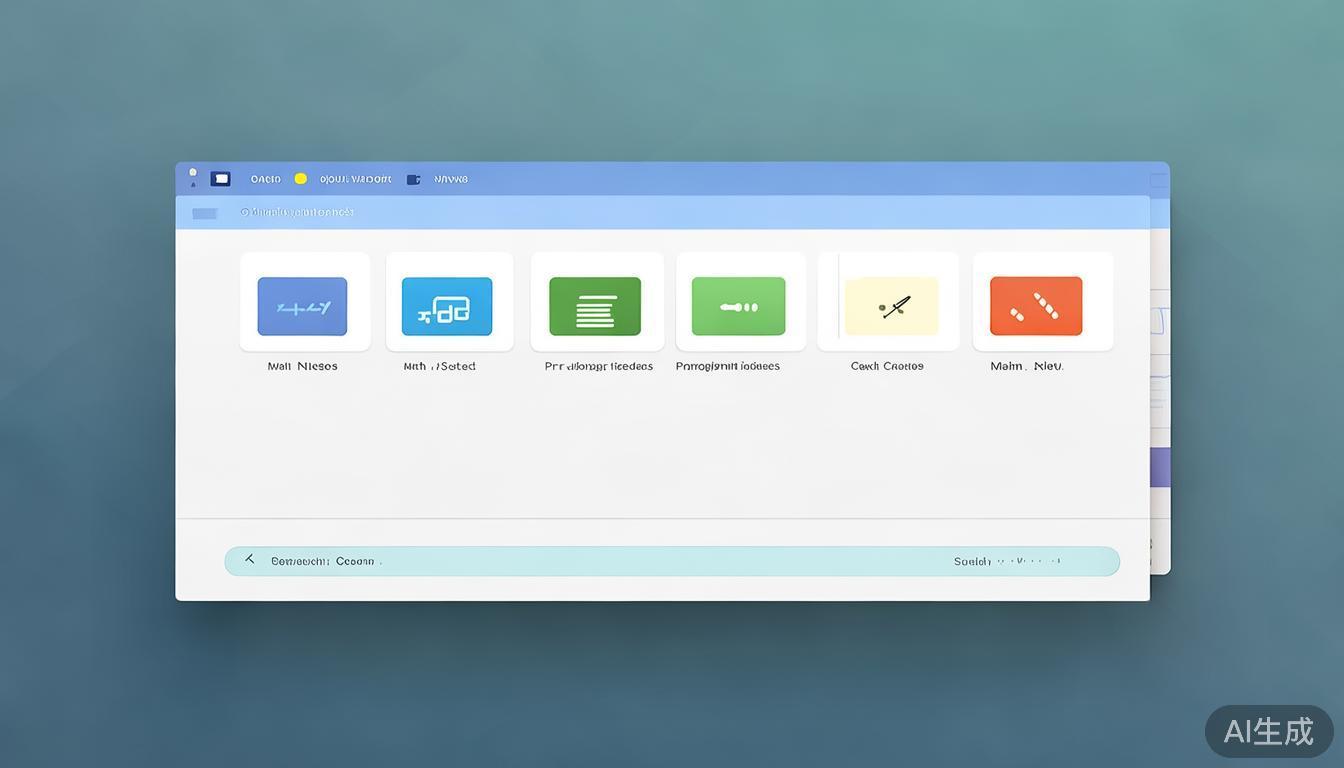Screen dimensions: 1344x768
Task: Click the small blue rectangle in sub-toolbar
Action: tap(205, 213)
